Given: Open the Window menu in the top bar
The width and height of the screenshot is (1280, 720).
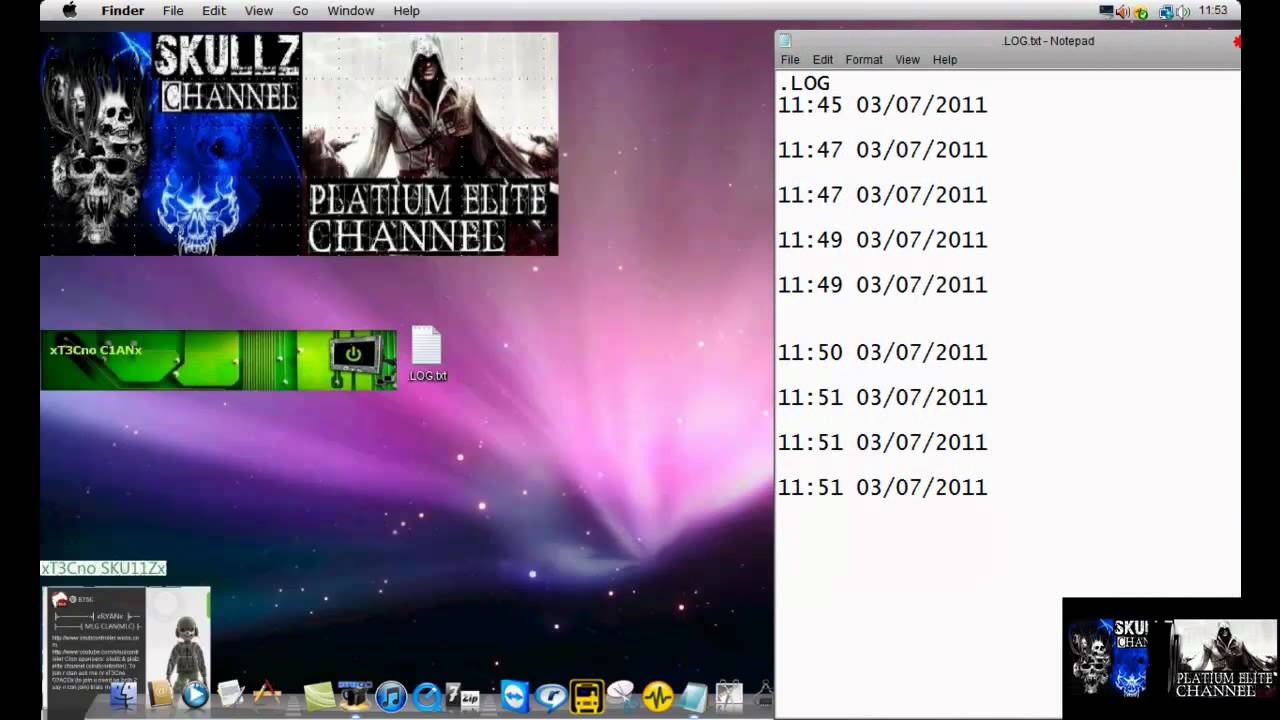Looking at the screenshot, I should (351, 11).
